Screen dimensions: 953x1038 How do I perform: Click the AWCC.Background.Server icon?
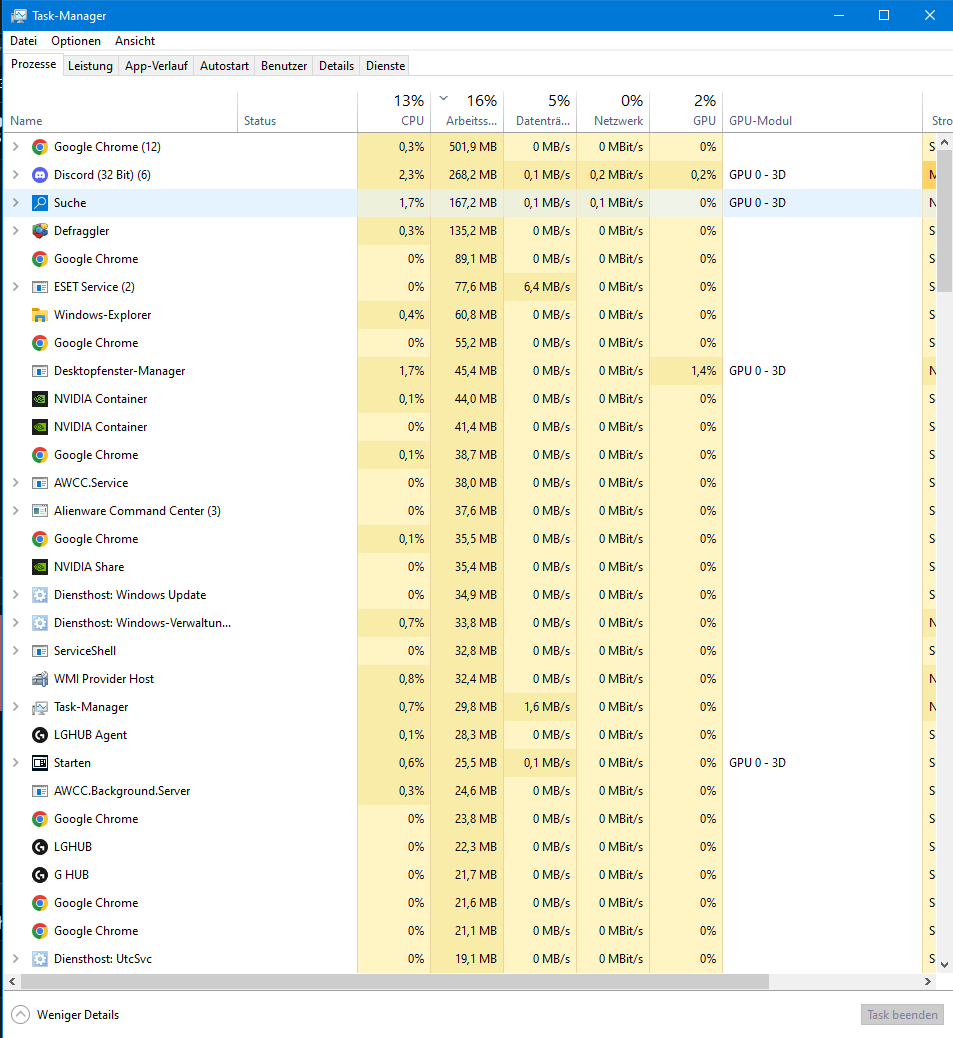(40, 790)
